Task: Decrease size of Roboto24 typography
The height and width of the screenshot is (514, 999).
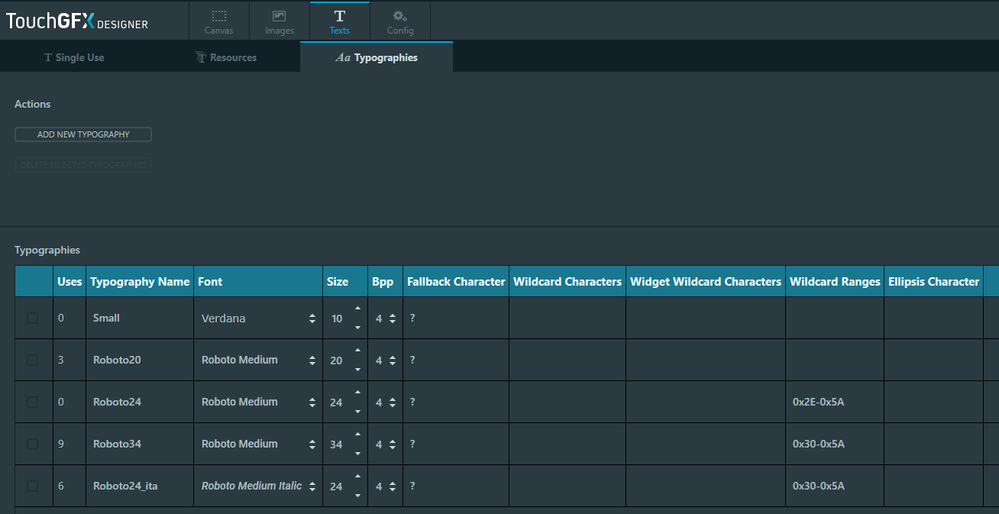Action: click(x=357, y=411)
